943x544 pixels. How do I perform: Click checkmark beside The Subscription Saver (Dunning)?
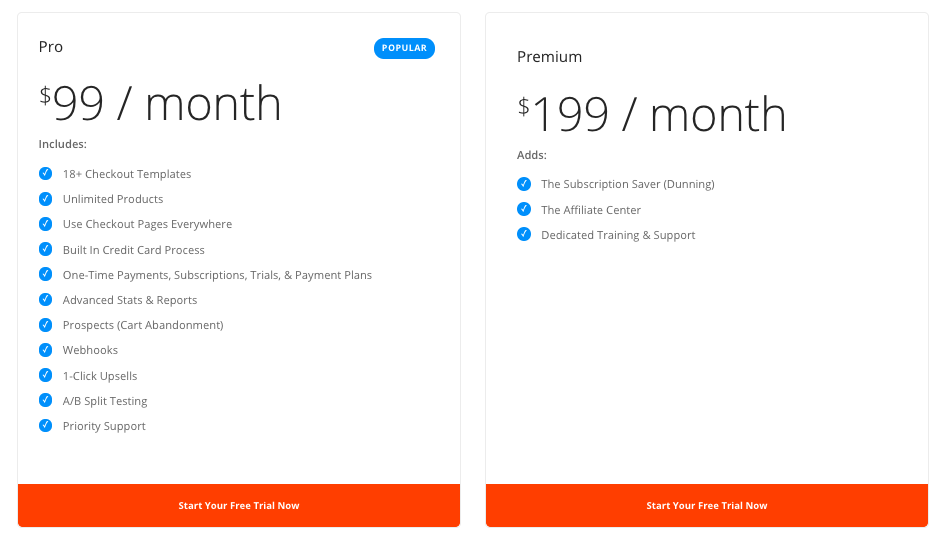[x=524, y=184]
